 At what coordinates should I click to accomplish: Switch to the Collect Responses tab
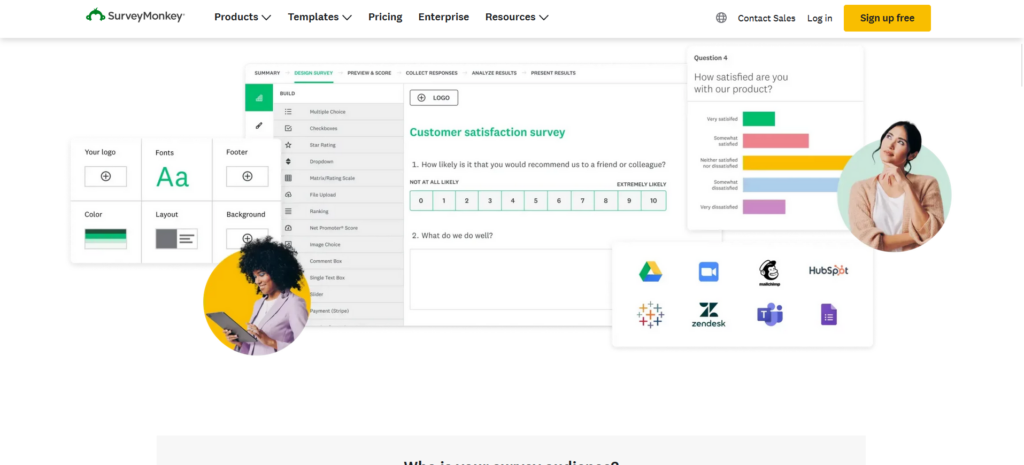coord(432,73)
